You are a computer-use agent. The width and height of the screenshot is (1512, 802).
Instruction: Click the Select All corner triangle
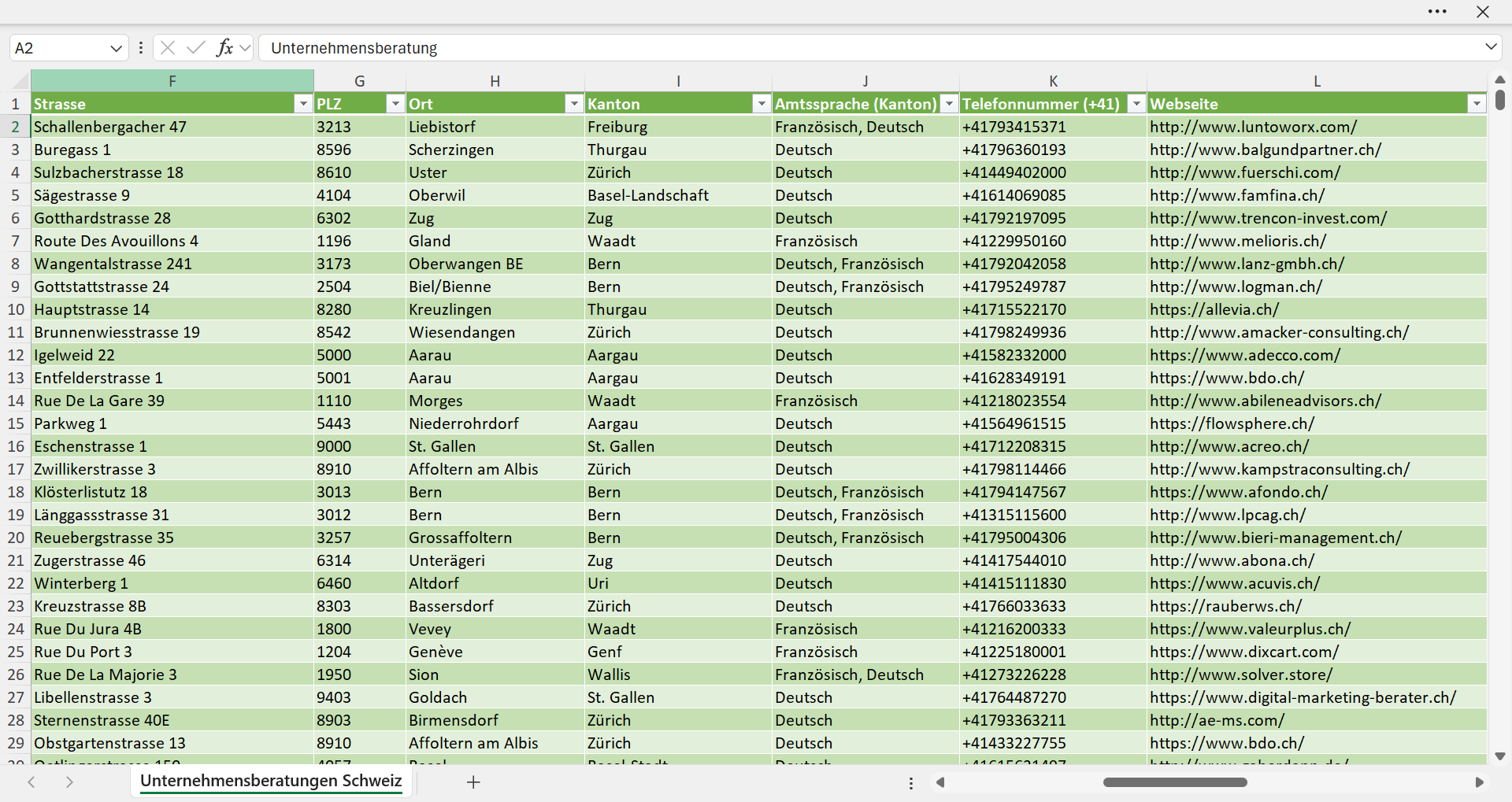coord(20,81)
